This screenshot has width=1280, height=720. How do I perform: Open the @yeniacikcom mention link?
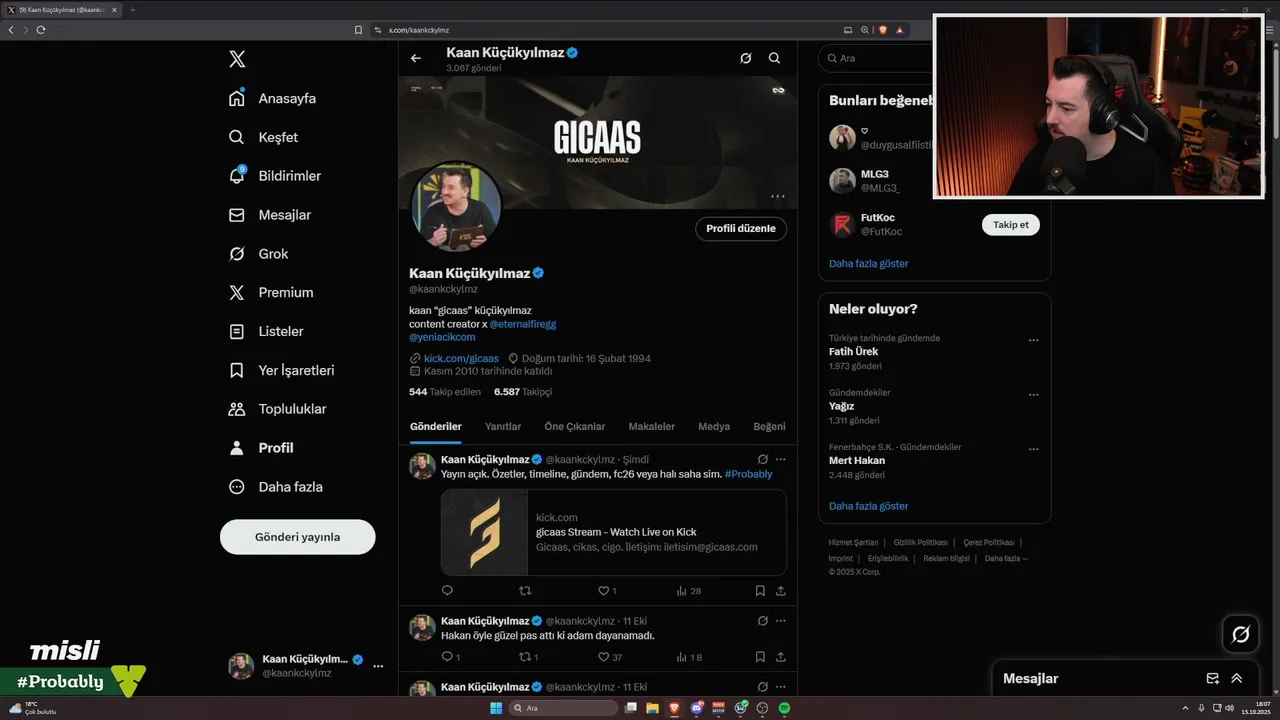pyautogui.click(x=442, y=337)
